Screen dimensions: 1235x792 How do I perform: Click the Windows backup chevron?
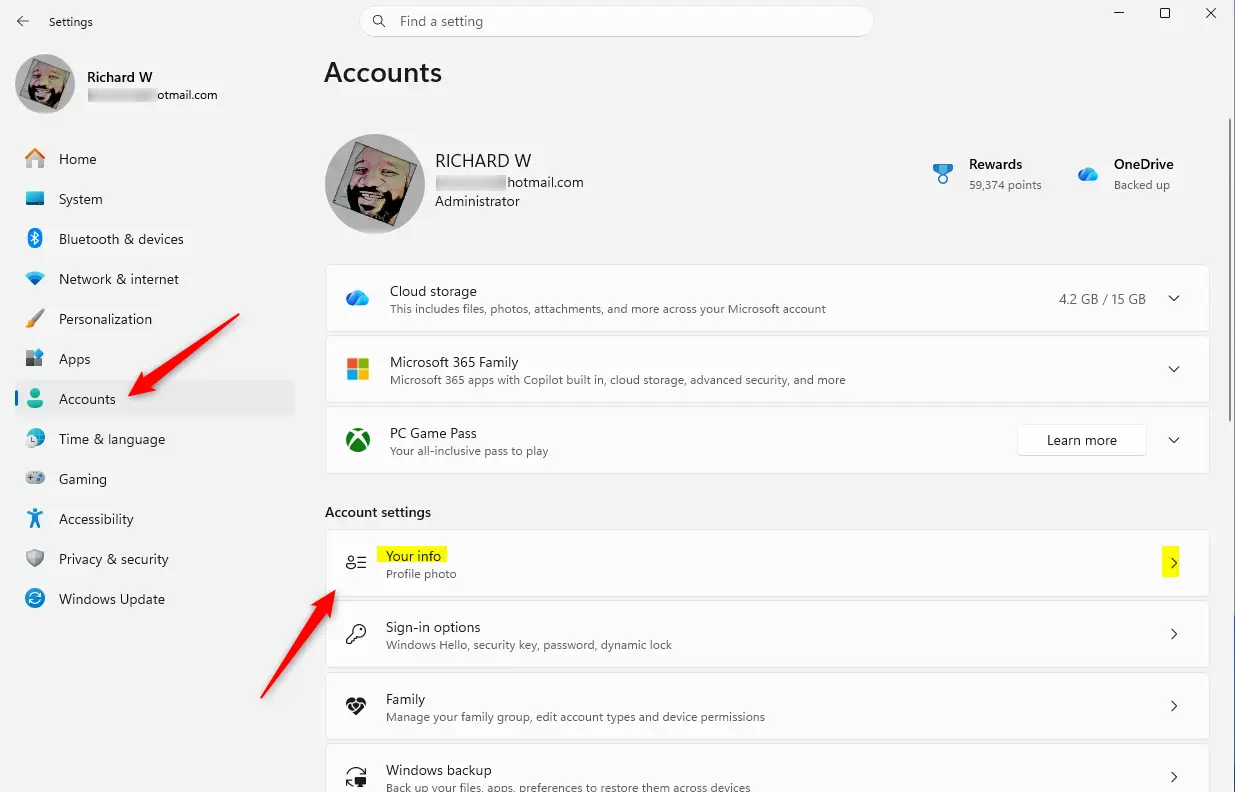(1174, 777)
